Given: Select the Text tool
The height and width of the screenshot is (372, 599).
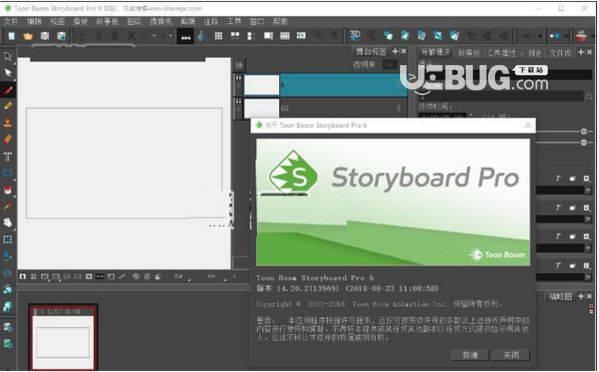Looking at the screenshot, I should [8, 156].
